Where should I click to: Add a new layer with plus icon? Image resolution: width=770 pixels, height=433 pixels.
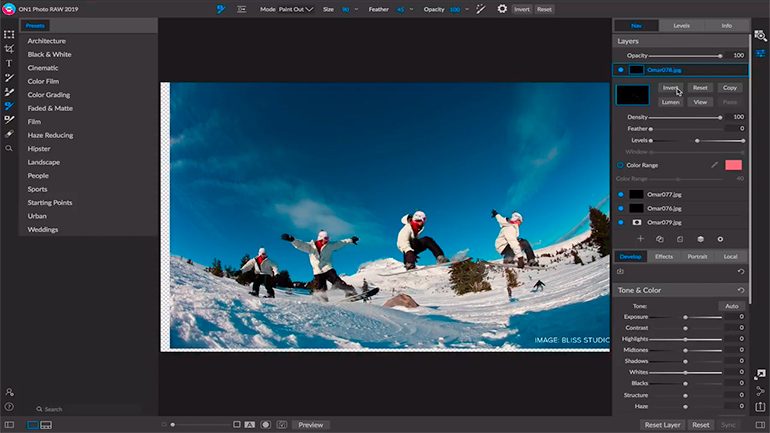click(640, 239)
